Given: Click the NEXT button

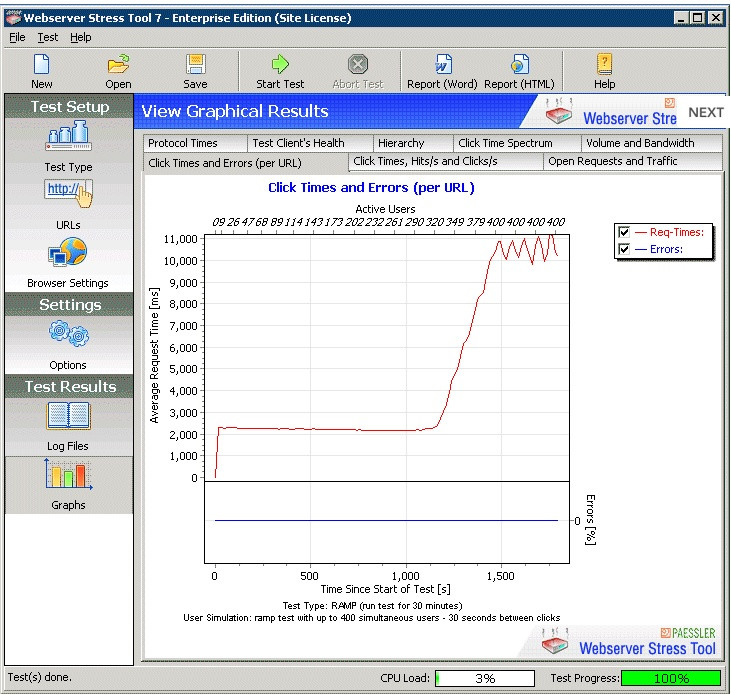Looking at the screenshot, I should [706, 112].
